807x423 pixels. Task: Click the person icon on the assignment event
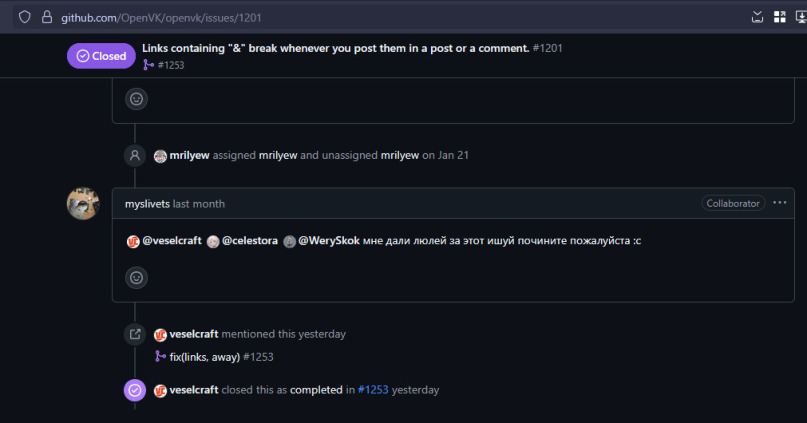[x=135, y=156]
